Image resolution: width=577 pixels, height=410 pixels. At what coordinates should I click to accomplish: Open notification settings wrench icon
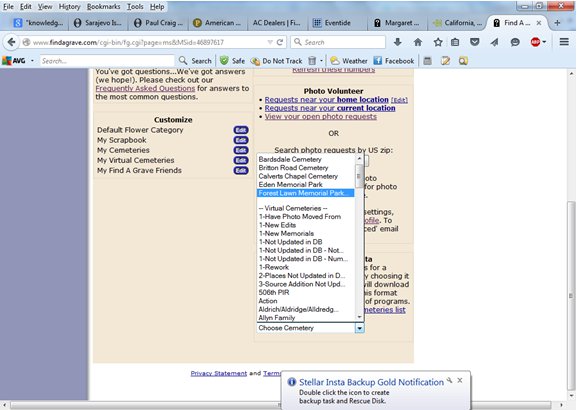(449, 380)
